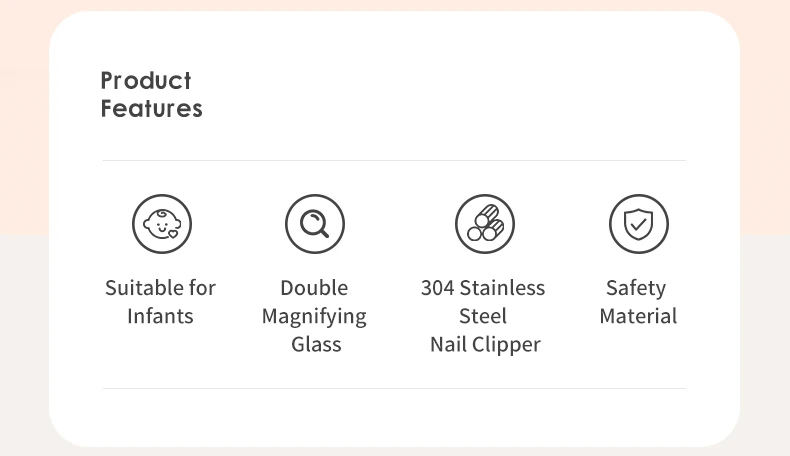Click the horizontal divider below the heading
790x456 pixels.
[394, 160]
